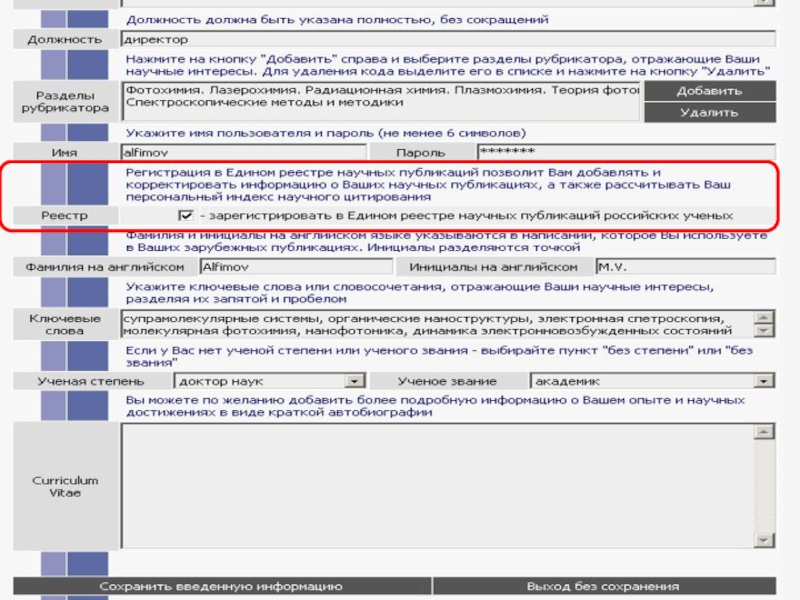Click inside the Ключевые слова text area

[438, 324]
